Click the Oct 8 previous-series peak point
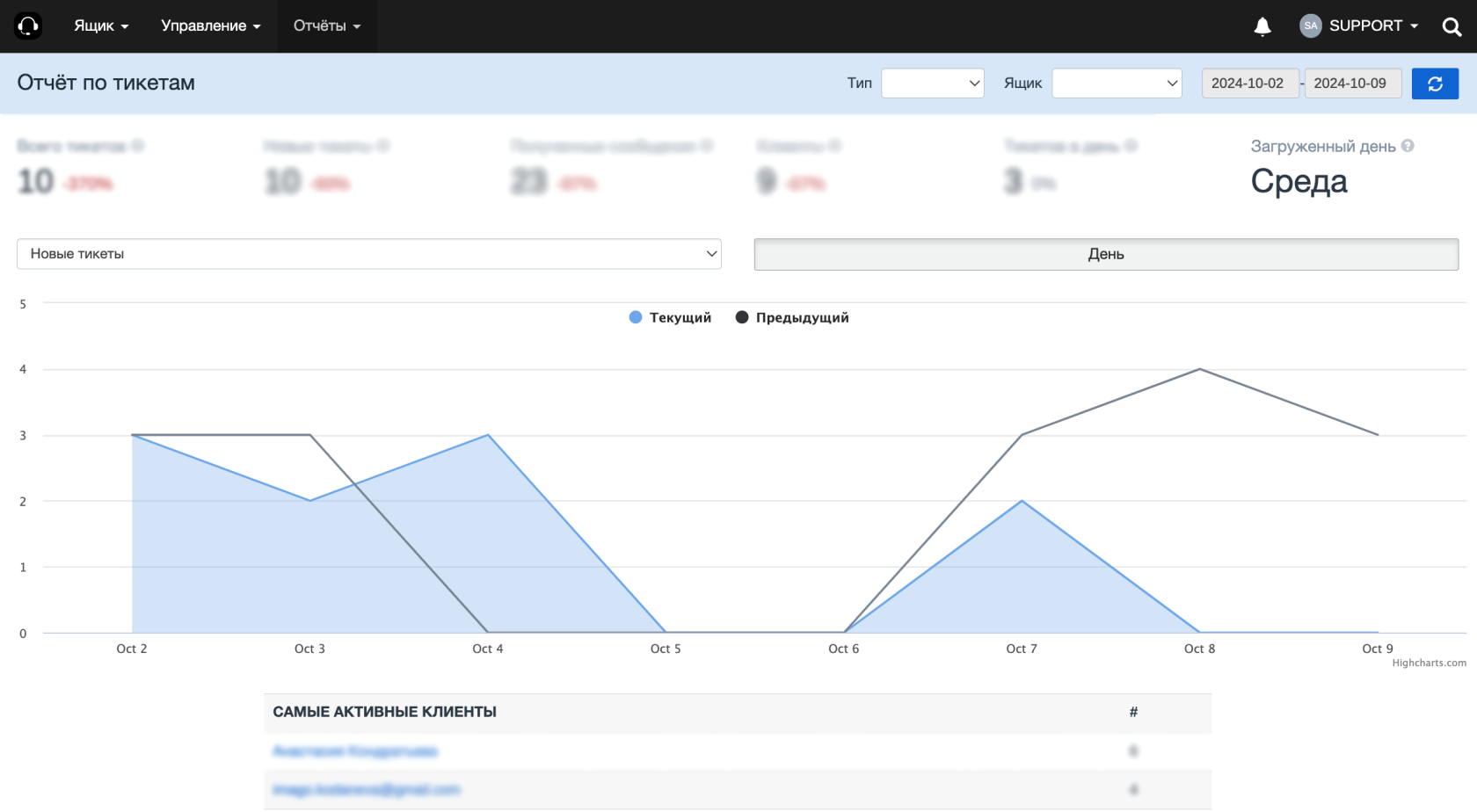Screen dimensions: 1477x812 click(1200, 369)
